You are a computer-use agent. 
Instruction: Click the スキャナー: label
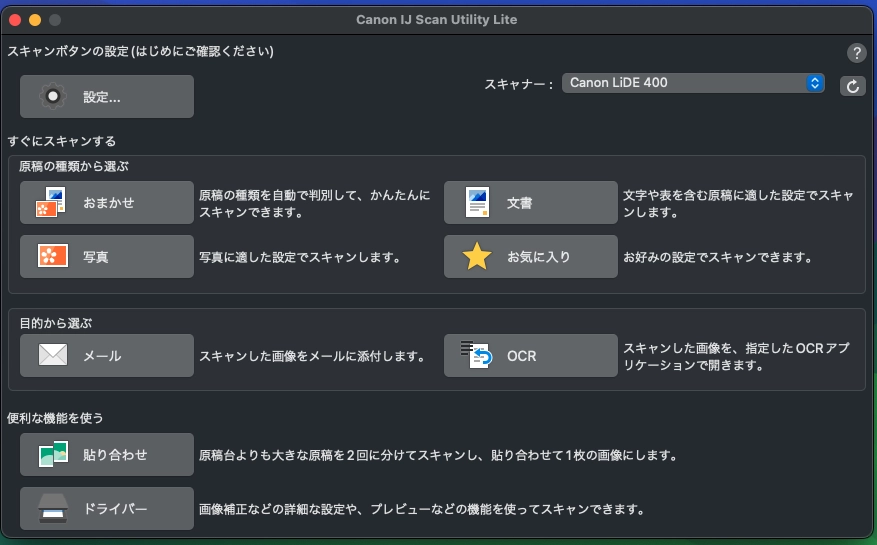point(518,84)
